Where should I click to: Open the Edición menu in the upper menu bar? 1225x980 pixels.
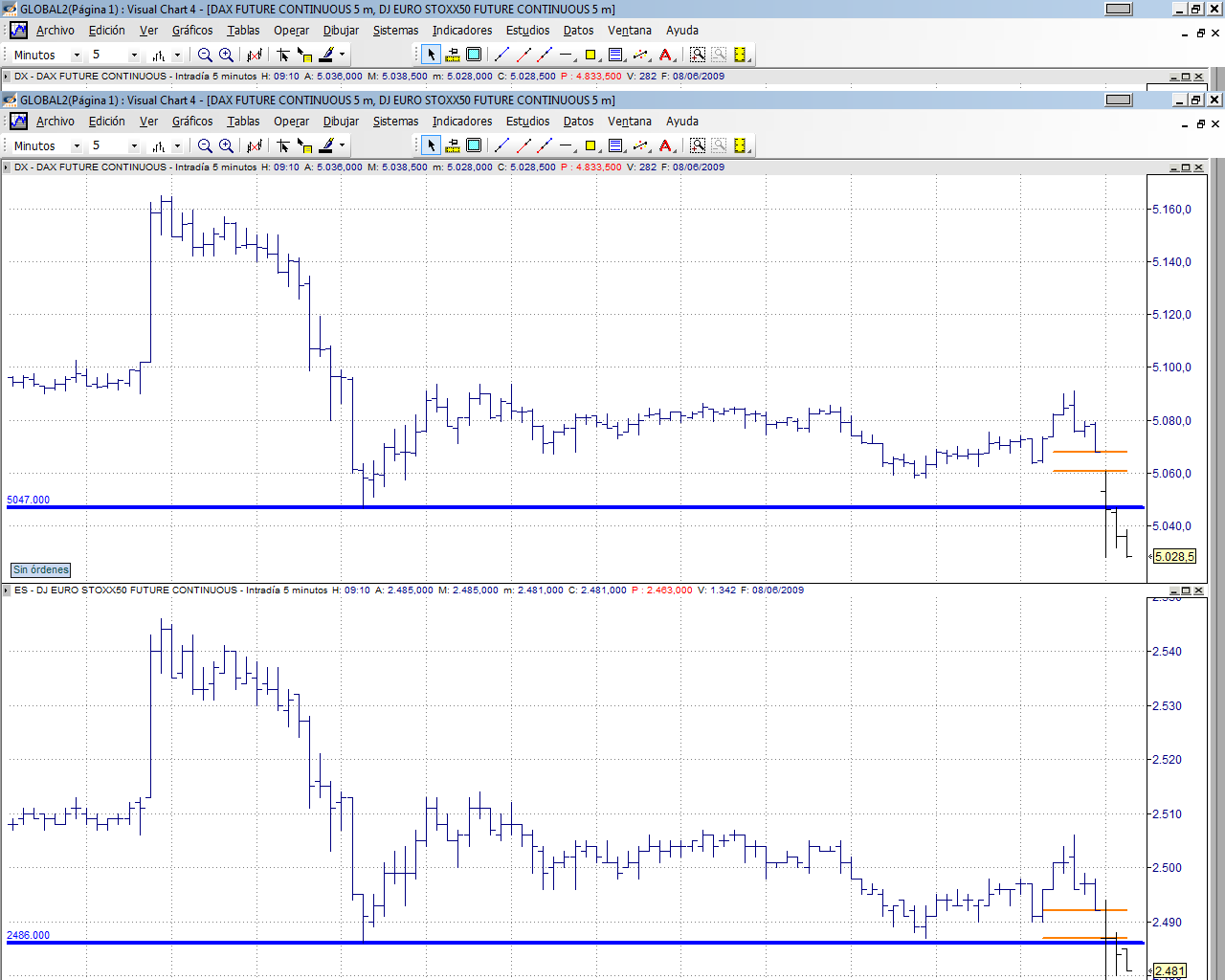point(107,31)
